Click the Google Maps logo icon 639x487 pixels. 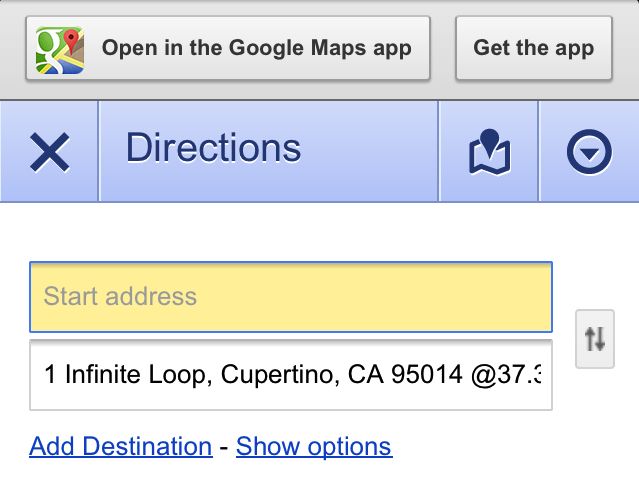(x=60, y=47)
